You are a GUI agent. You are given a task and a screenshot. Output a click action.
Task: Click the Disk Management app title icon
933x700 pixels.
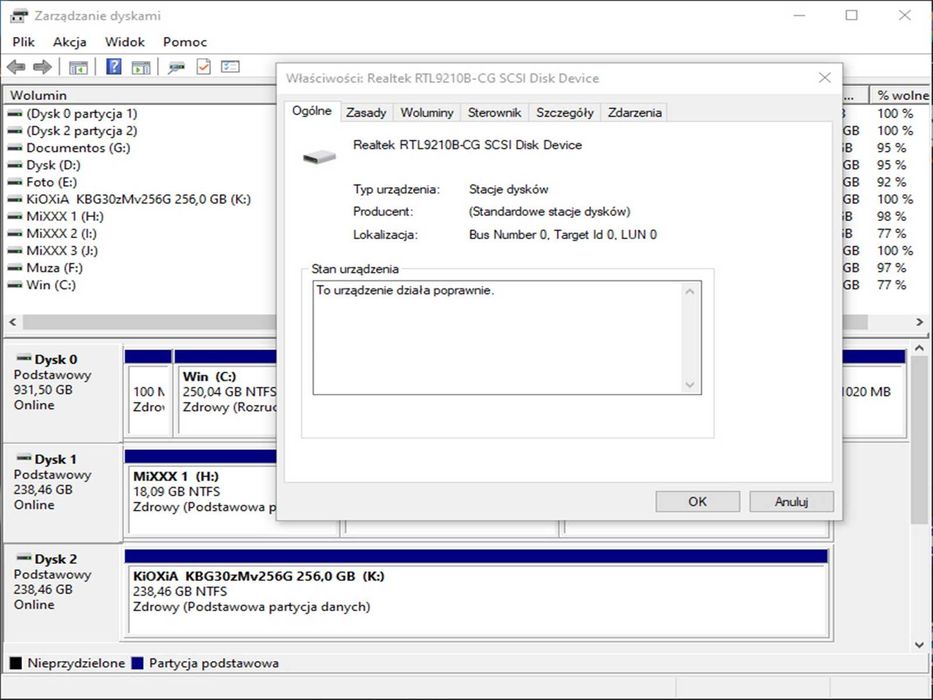(18, 15)
